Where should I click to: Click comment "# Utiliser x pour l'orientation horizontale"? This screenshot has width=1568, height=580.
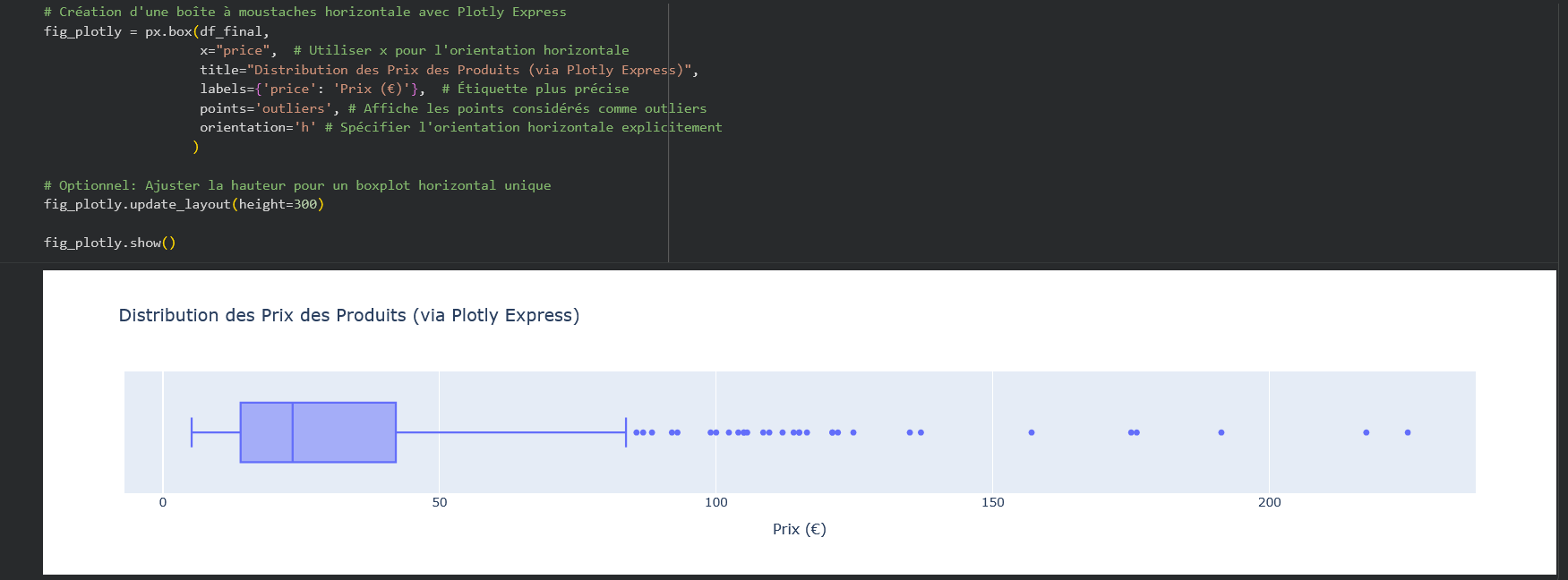coord(461,50)
